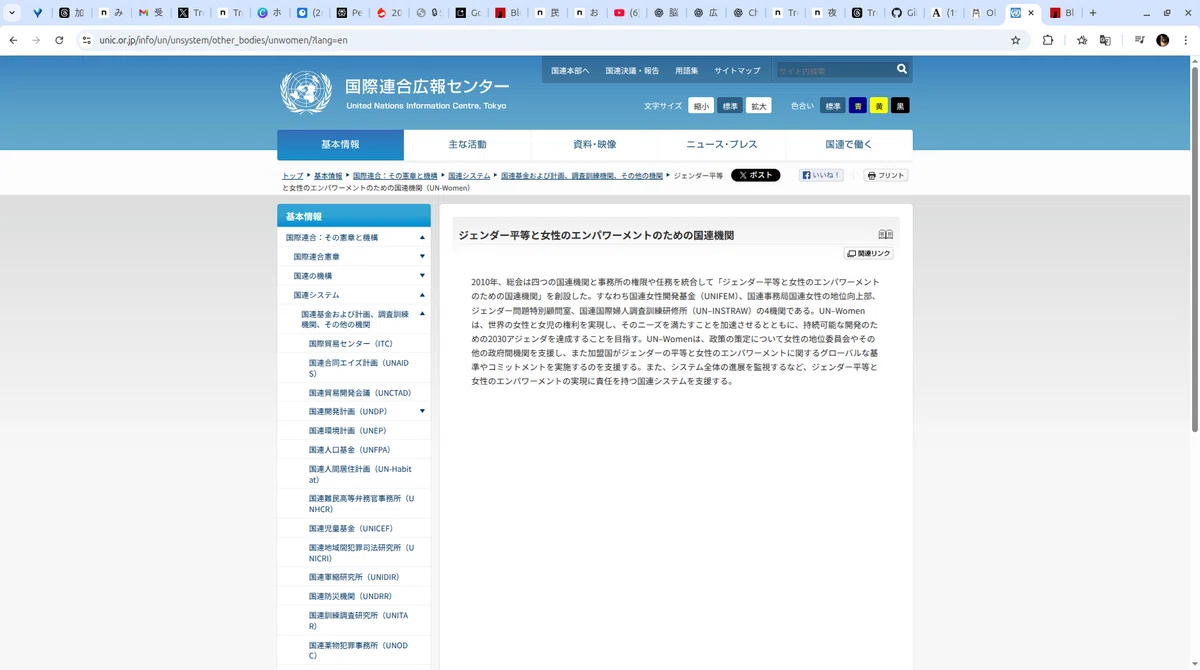The image size is (1200, 670).
Task: Open the 資料・映像 main tab
Action: 595,145
